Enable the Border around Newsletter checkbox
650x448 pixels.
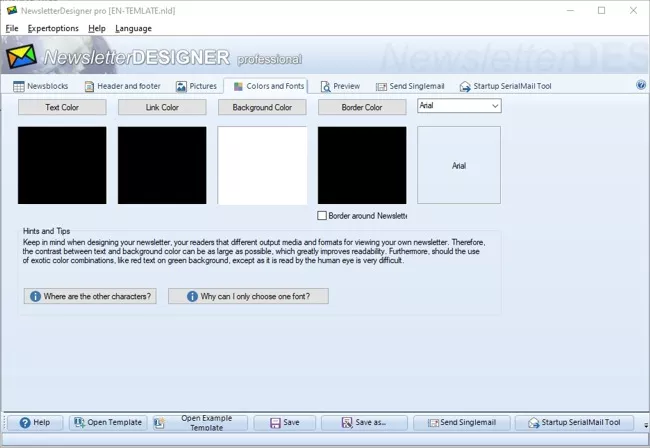(322, 215)
